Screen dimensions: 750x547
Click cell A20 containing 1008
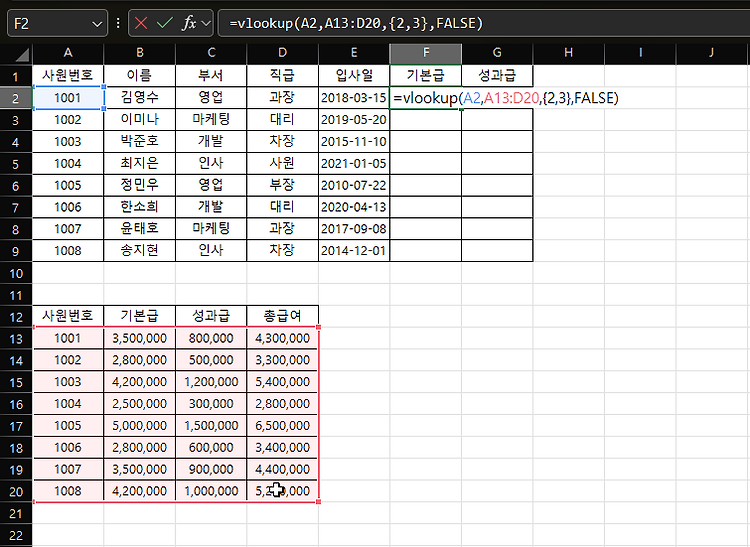coord(67,491)
